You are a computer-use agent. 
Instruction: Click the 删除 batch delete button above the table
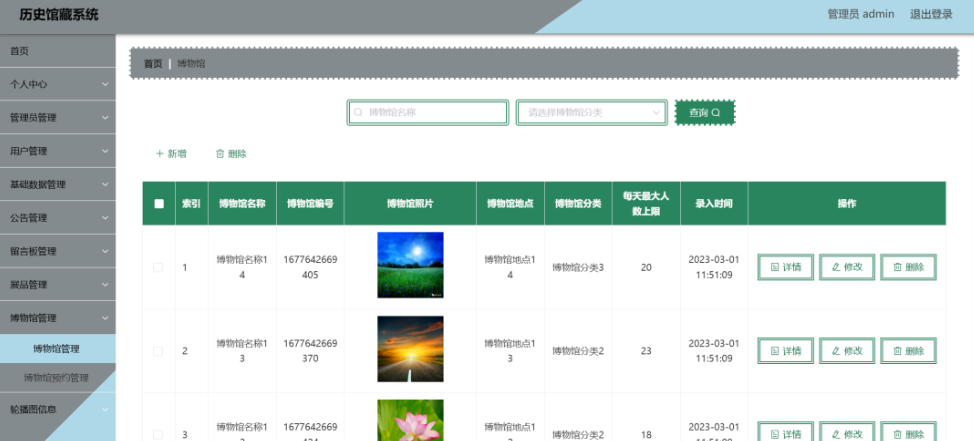click(x=231, y=154)
